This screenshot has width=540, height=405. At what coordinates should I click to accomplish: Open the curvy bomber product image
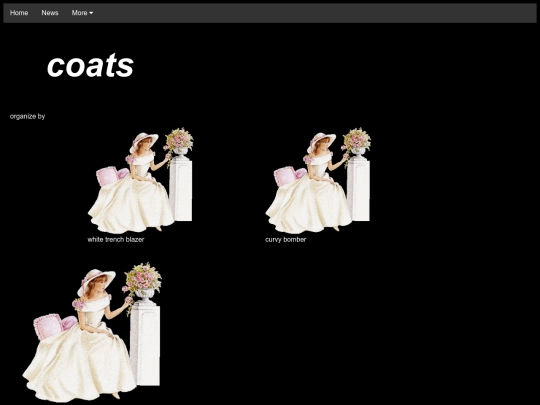(318, 180)
